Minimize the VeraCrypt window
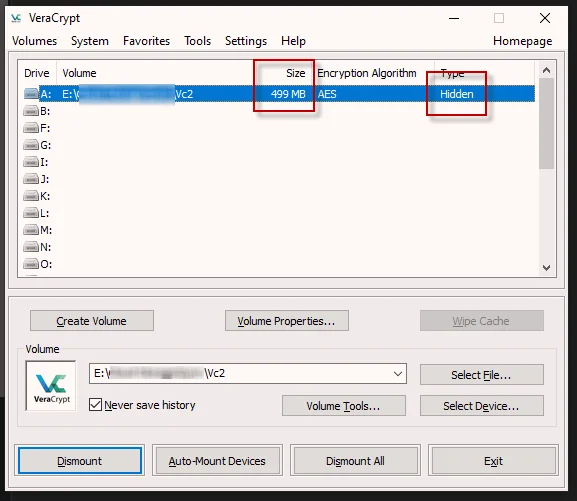Screen dimensions: 577x501 [x=454, y=18]
